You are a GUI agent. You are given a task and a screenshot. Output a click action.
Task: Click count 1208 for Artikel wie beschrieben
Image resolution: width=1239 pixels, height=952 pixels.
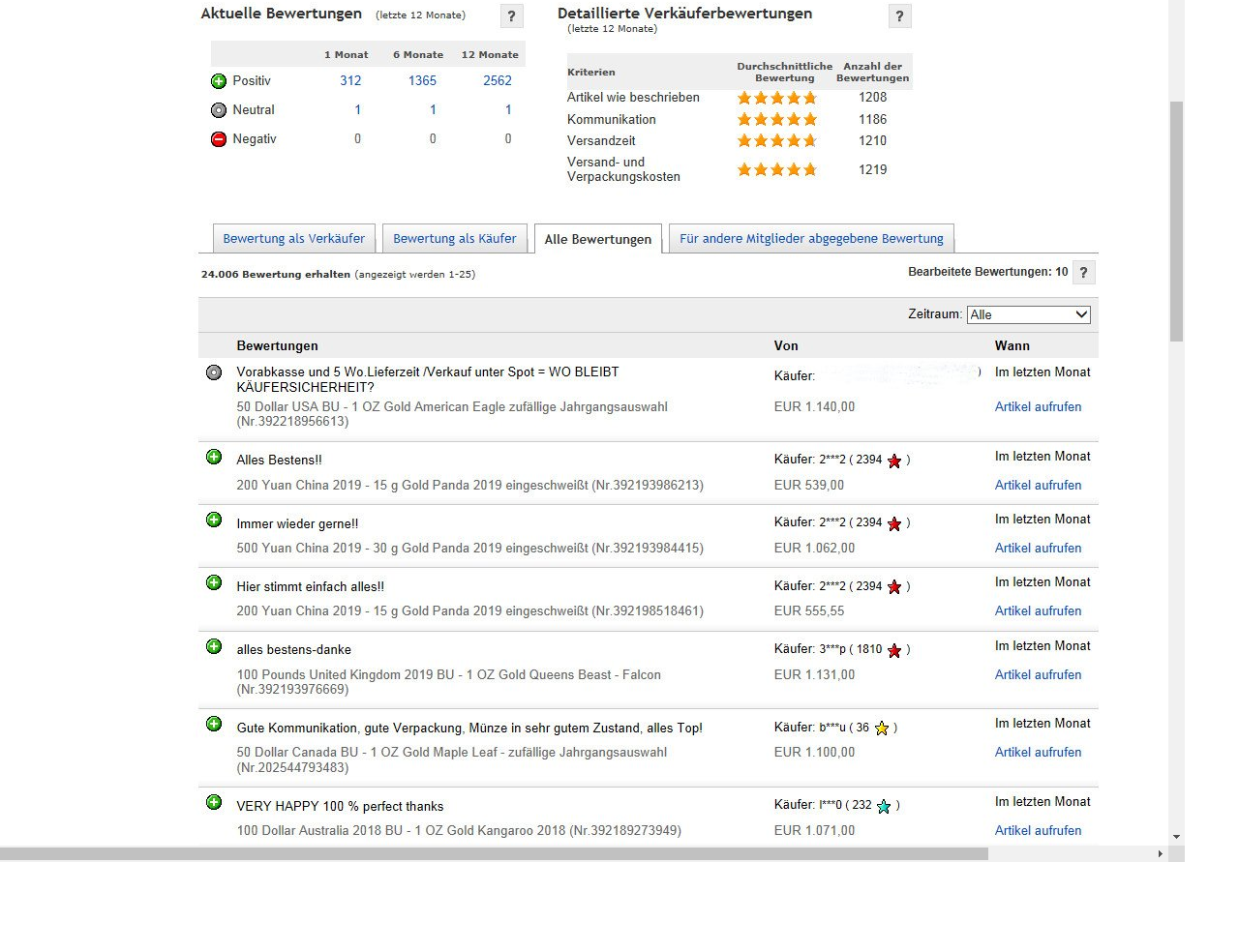coord(872,98)
